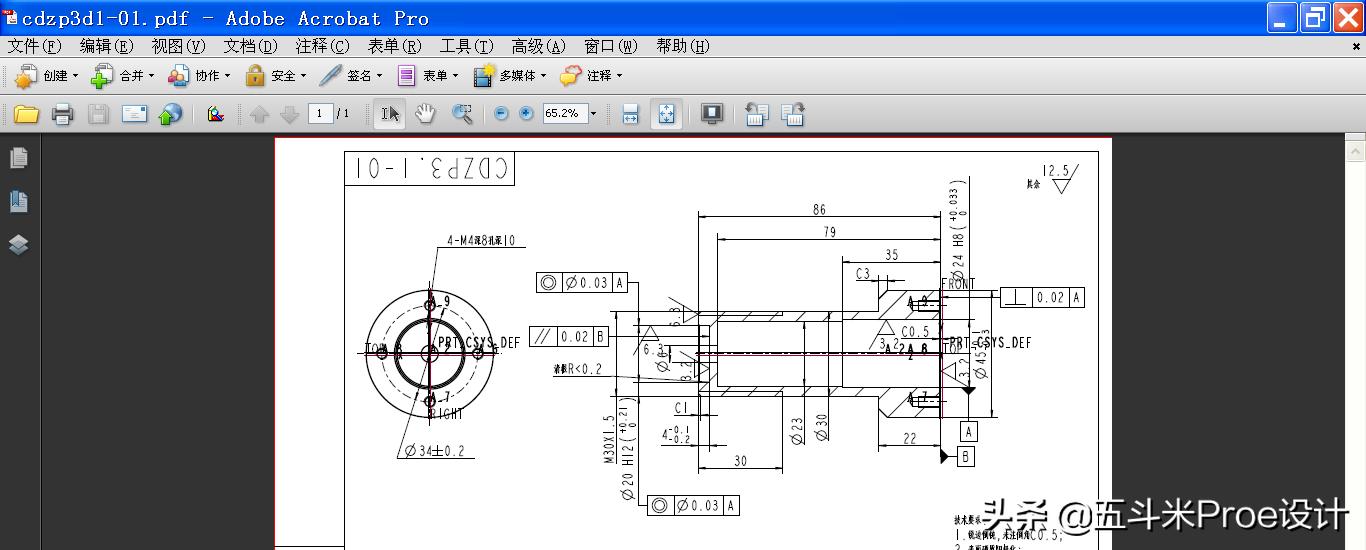1366x550 pixels.
Task: Click the M30X1.5 thread label
Action: pos(609,441)
